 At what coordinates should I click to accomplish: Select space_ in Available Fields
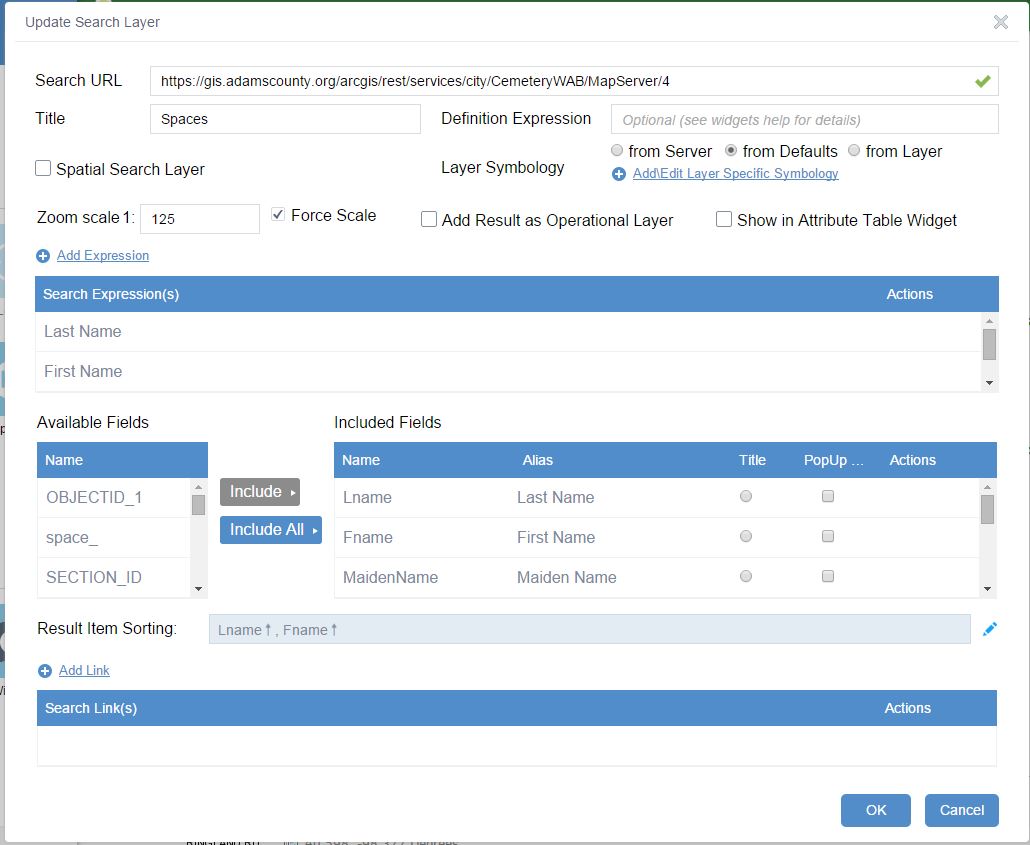tap(114, 538)
